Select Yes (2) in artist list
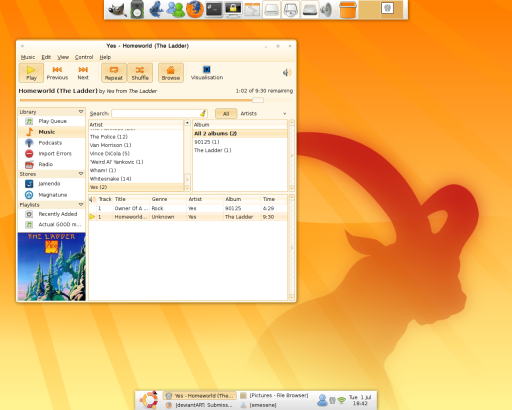This screenshot has width=512, height=410. 136,187
